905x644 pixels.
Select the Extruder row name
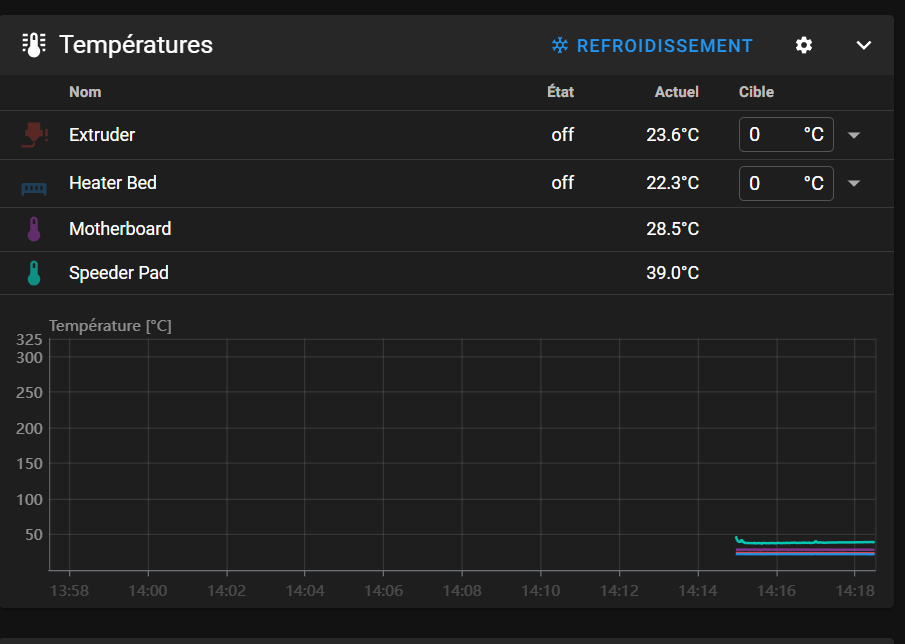click(102, 134)
